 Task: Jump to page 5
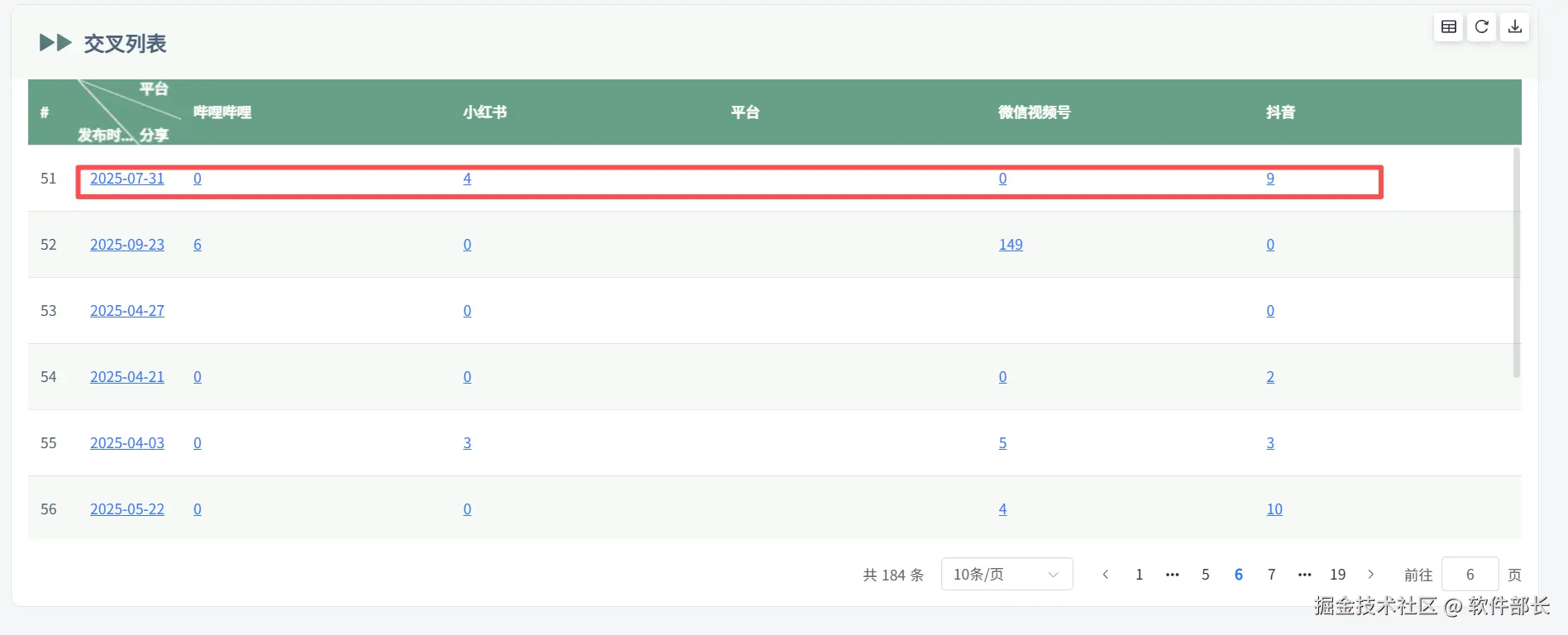coord(1206,574)
